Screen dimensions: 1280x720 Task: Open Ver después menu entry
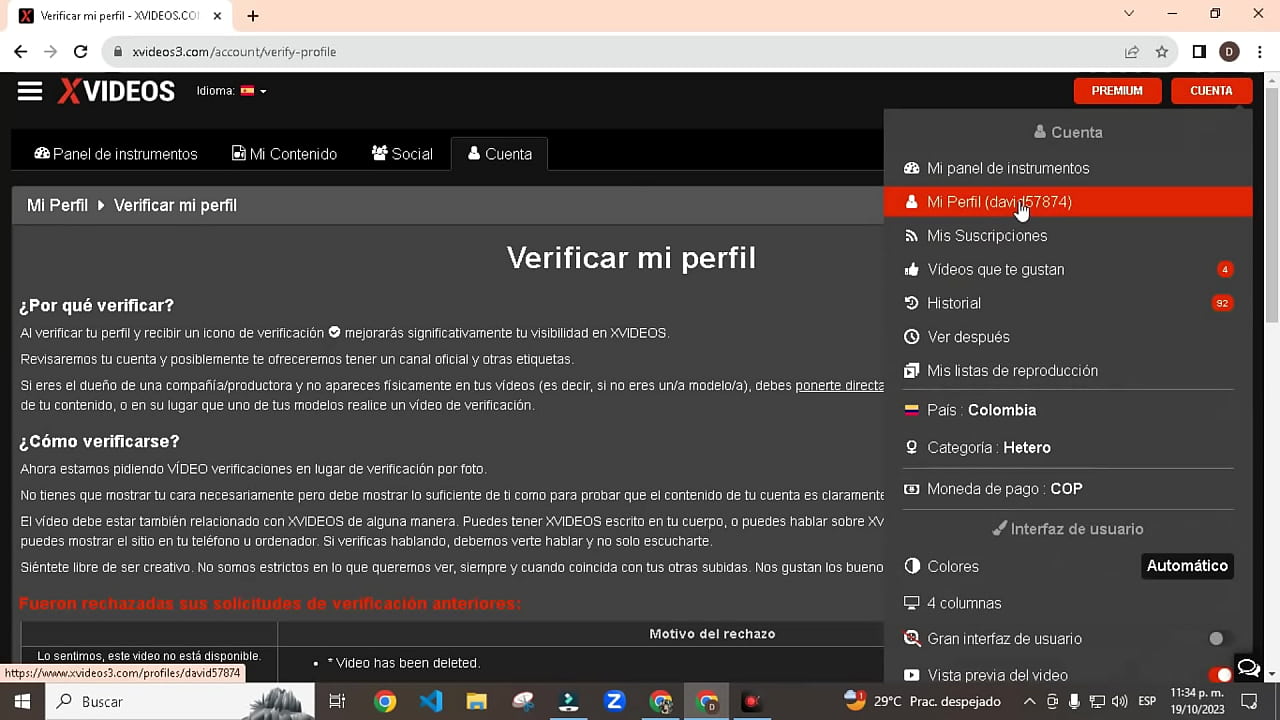[x=1068, y=337]
